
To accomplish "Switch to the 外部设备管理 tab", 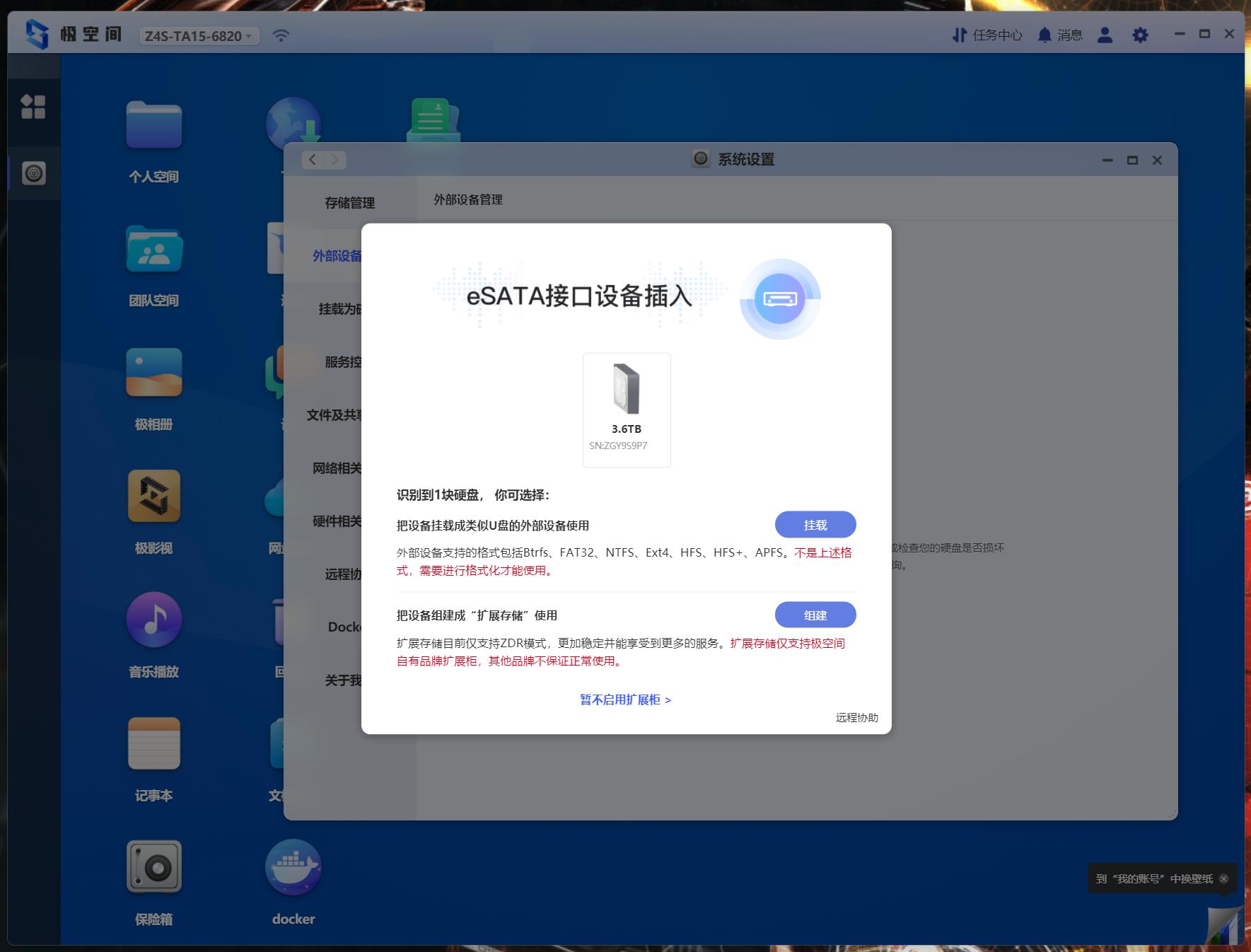I will (x=466, y=199).
